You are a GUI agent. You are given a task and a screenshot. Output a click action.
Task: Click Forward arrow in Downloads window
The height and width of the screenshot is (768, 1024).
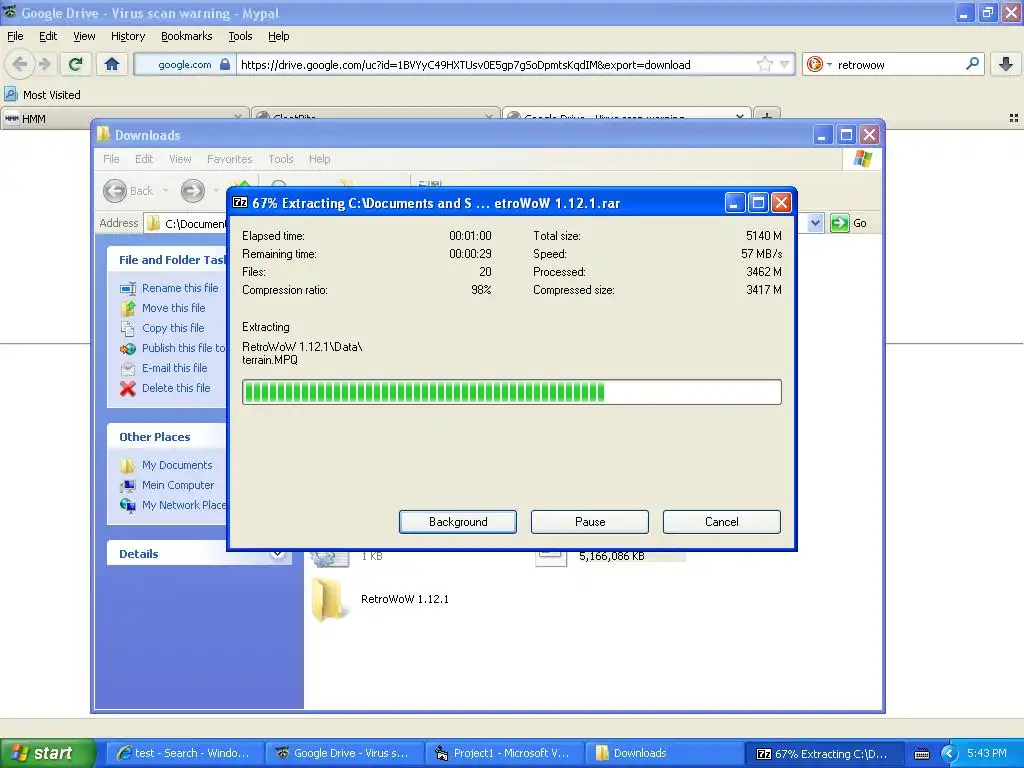pyautogui.click(x=193, y=191)
